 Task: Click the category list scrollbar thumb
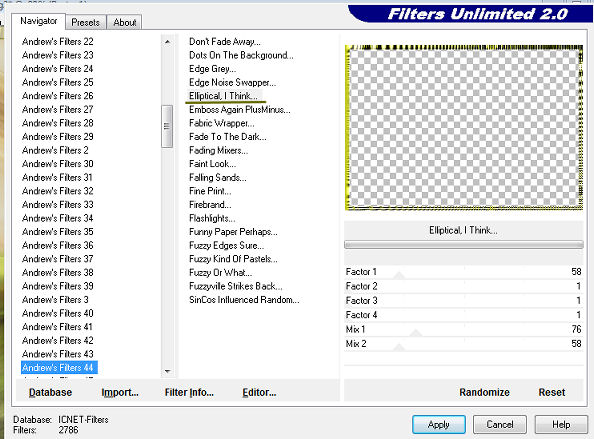tap(167, 126)
